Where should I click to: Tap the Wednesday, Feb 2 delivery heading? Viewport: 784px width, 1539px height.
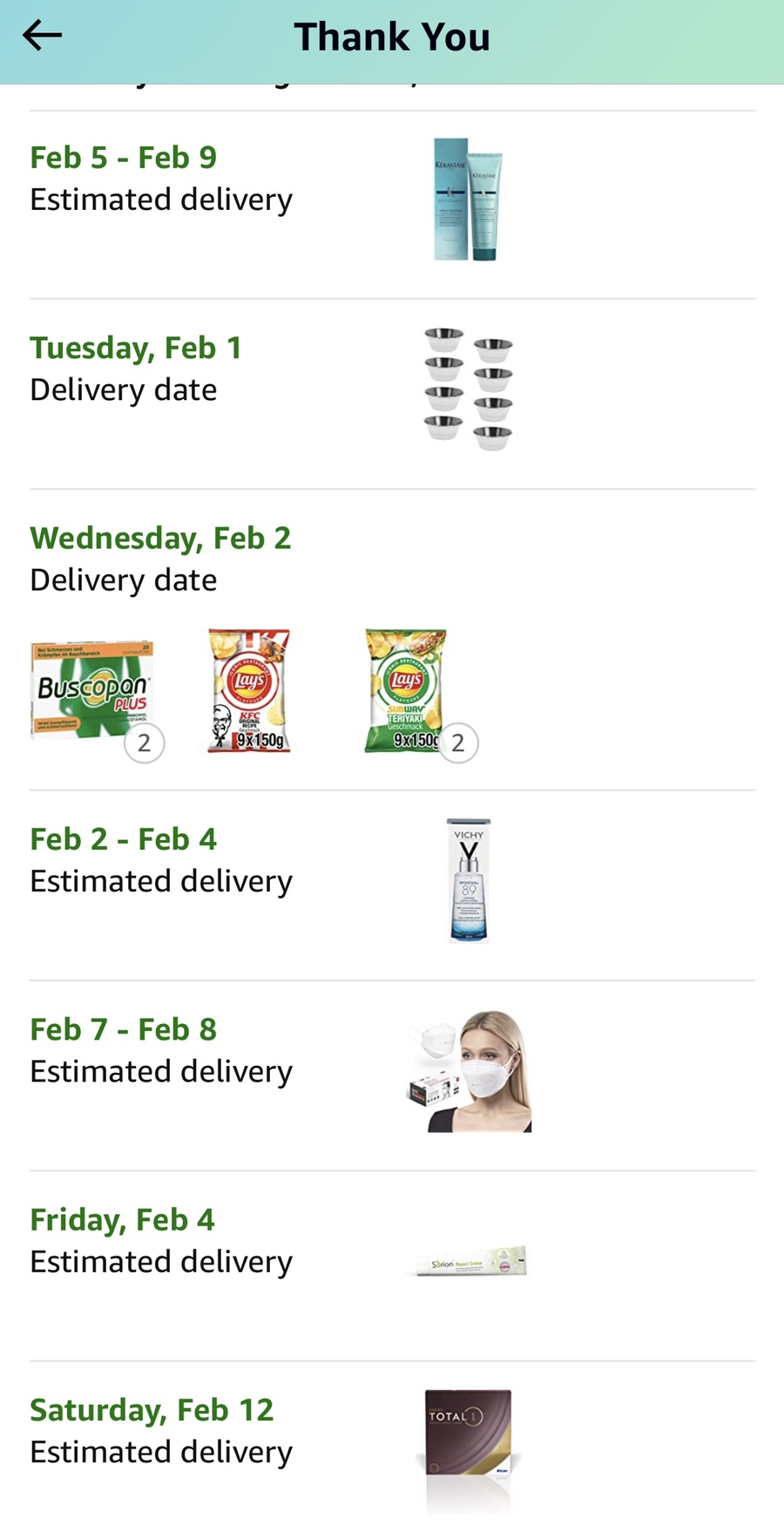tap(161, 539)
